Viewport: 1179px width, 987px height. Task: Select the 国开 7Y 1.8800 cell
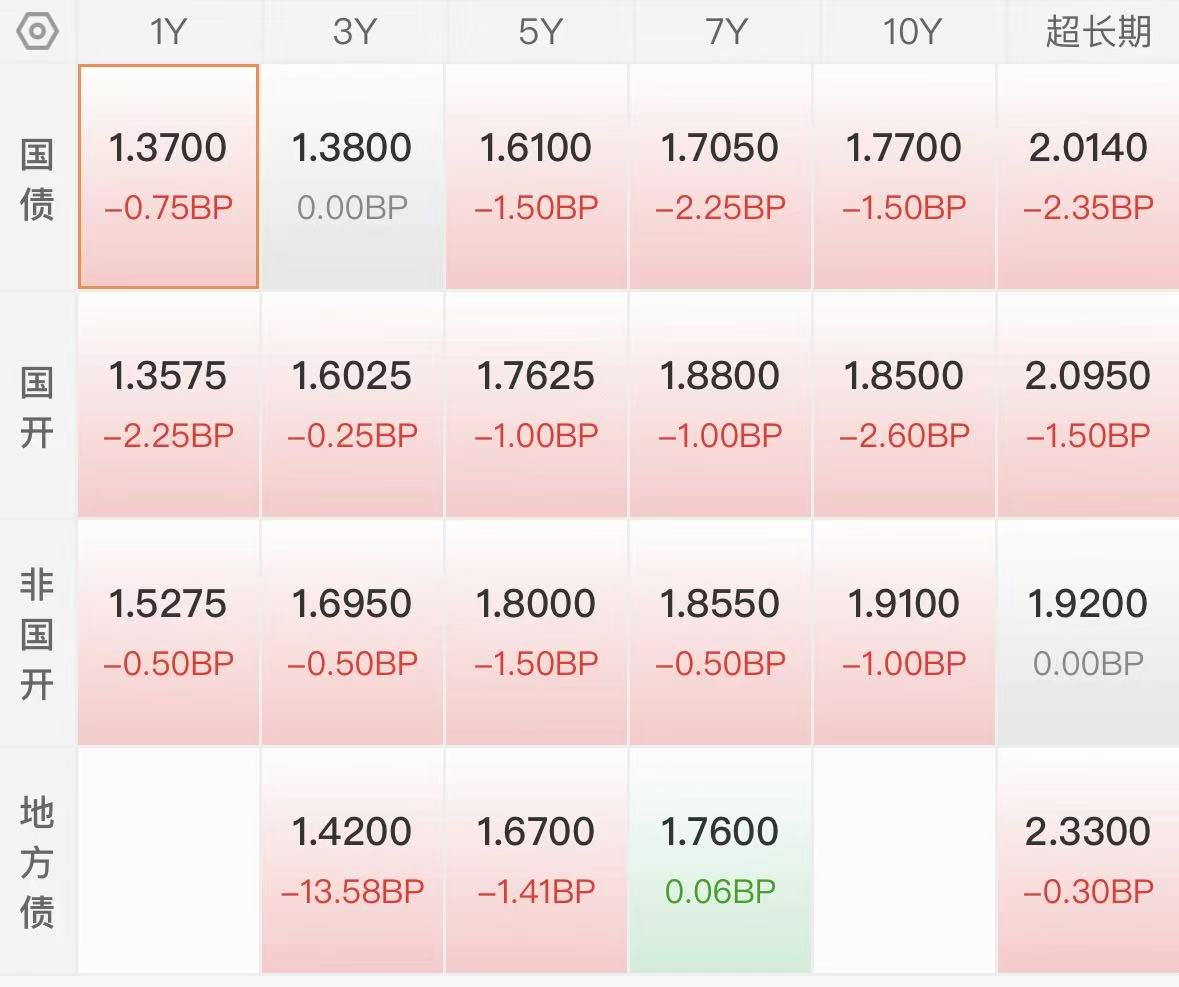tap(720, 405)
